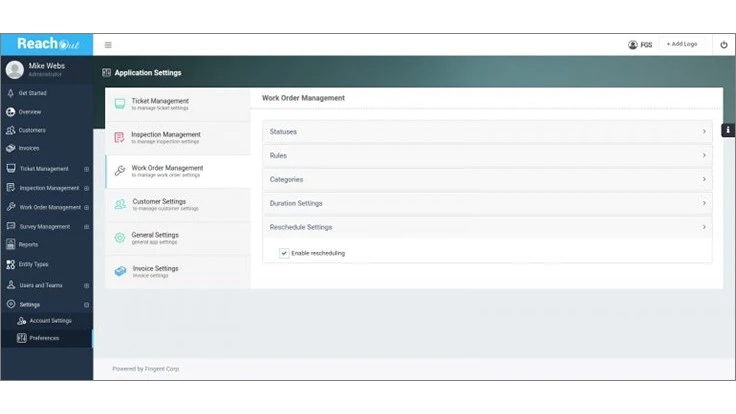Click the hamburger menu icon
Viewport: 736px width, 414px height.
point(108,45)
